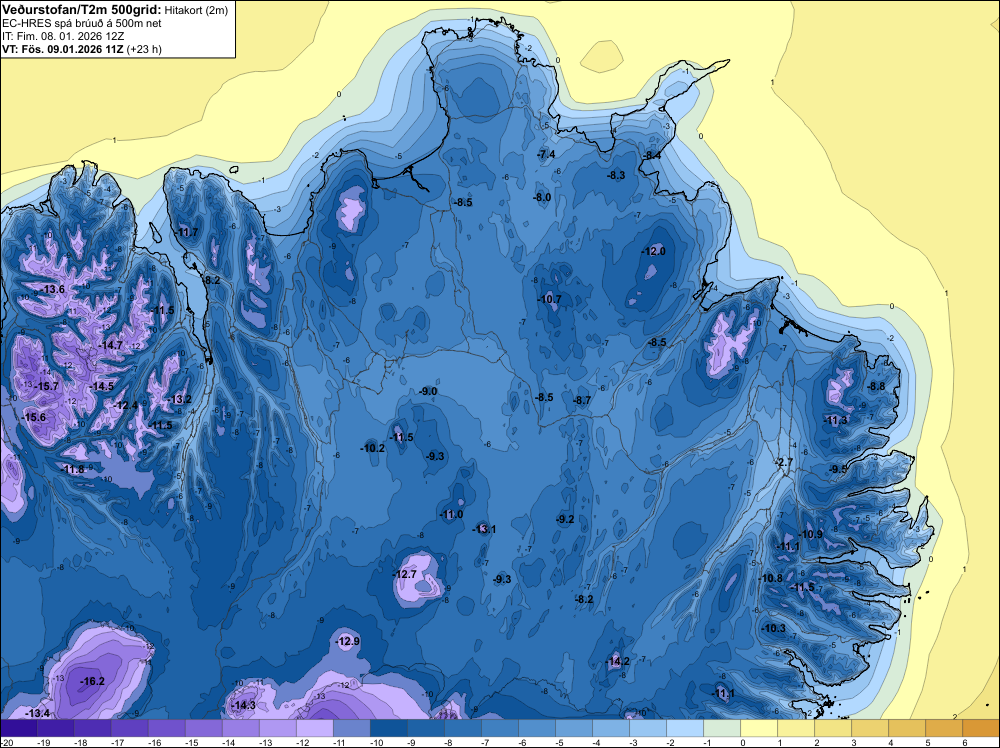Pick the legend swatch between -5 and -4
Screen dimensions: 1000x748
pos(573,728)
